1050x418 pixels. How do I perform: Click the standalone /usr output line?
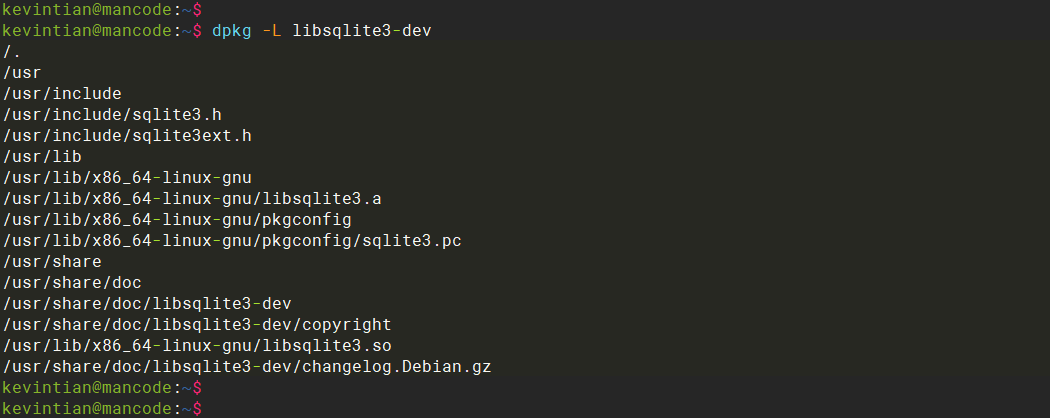pos(21,73)
